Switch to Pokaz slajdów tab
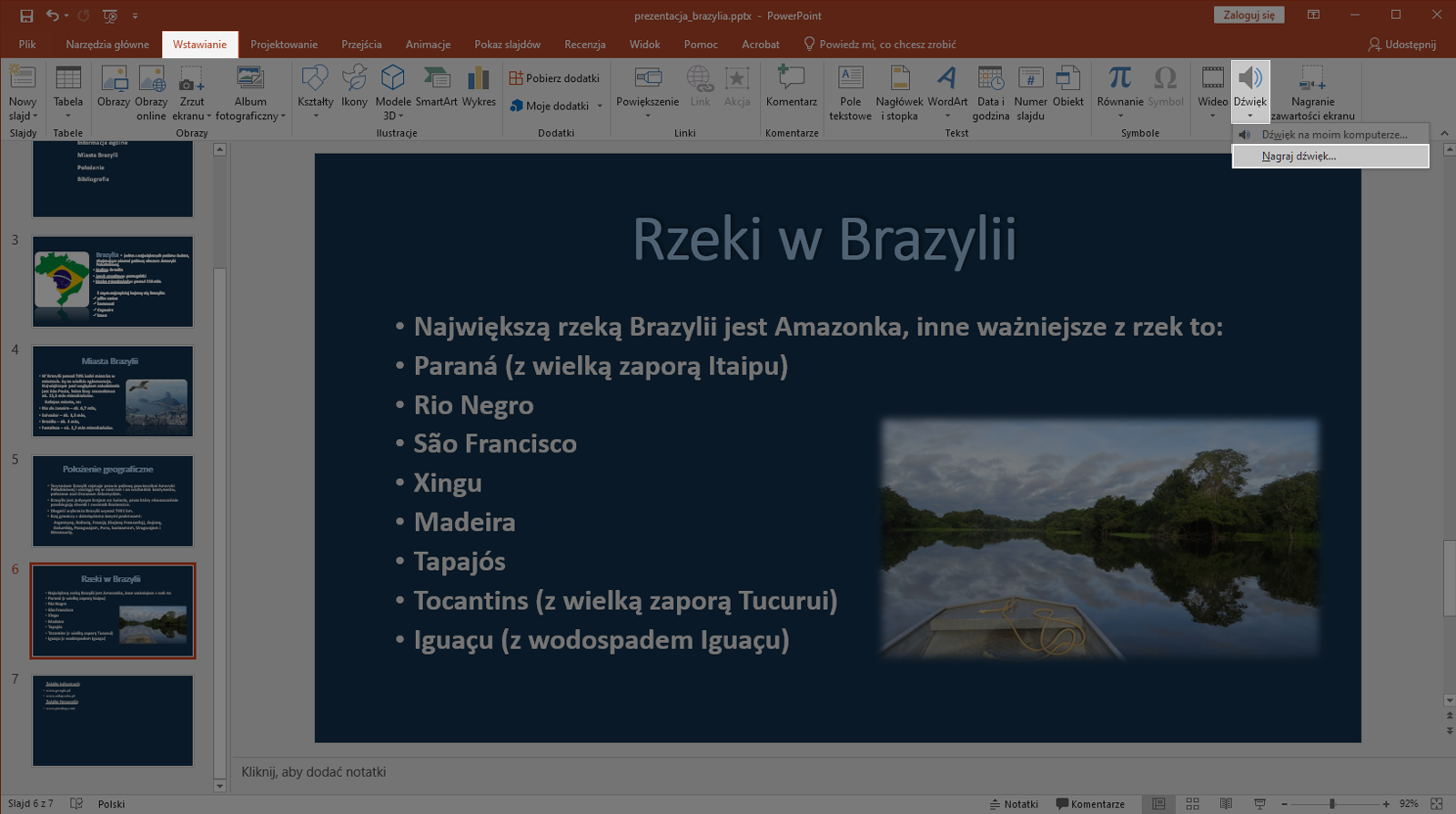This screenshot has width=1456, height=814. (x=507, y=45)
